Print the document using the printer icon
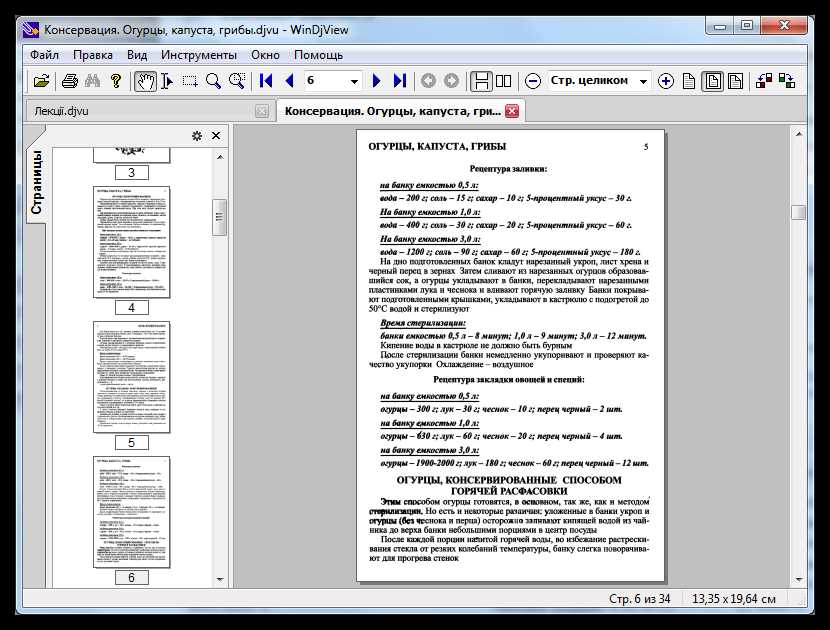This screenshot has height=630, width=830. [x=70, y=81]
